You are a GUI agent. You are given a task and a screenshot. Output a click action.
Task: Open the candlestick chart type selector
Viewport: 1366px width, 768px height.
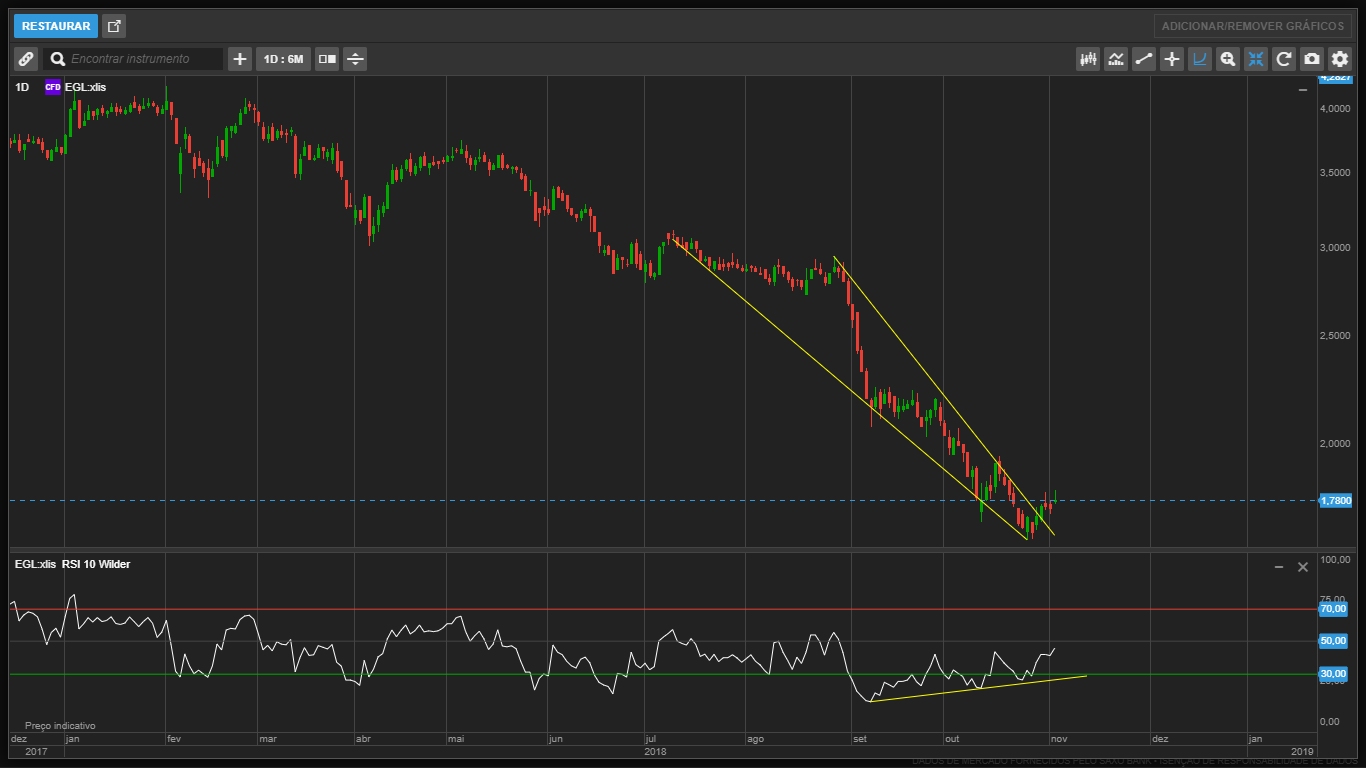click(x=1088, y=59)
